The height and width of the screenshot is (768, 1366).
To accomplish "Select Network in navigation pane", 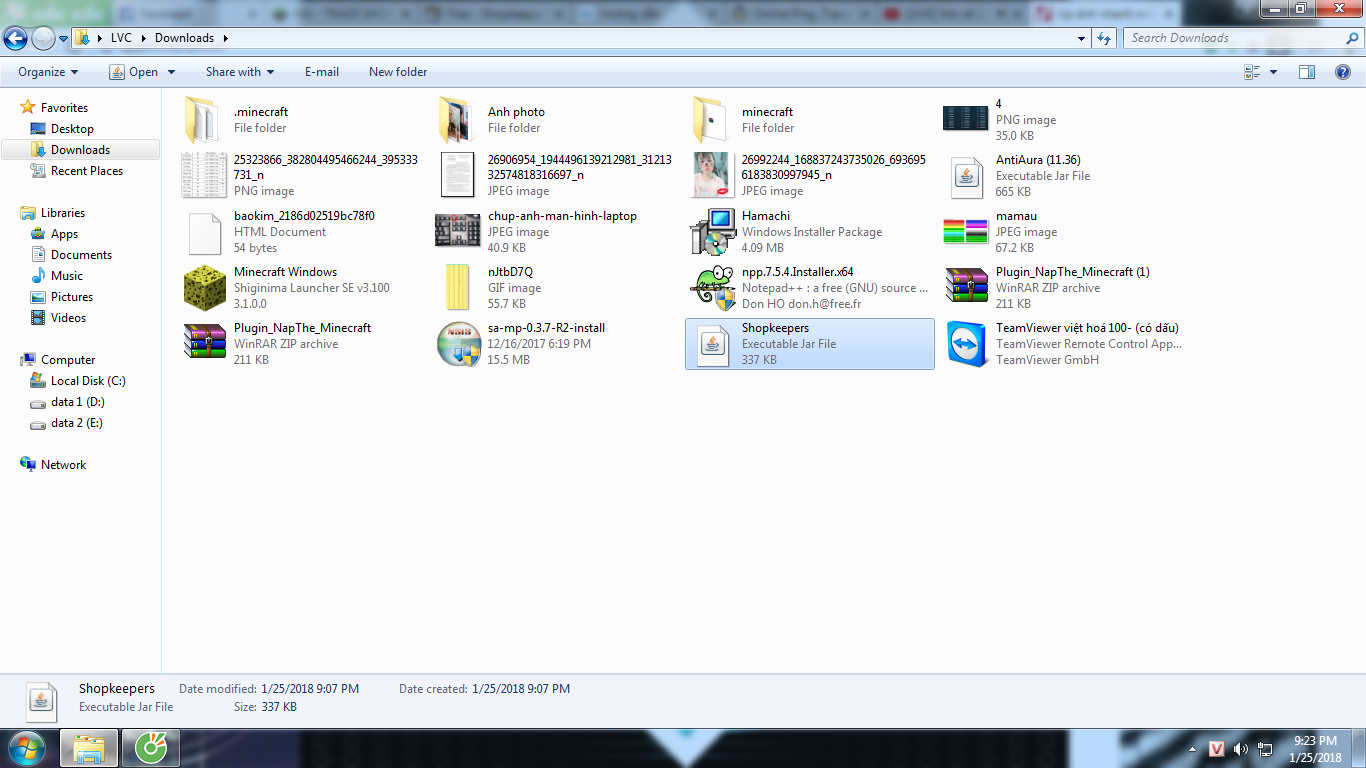I will (x=63, y=465).
